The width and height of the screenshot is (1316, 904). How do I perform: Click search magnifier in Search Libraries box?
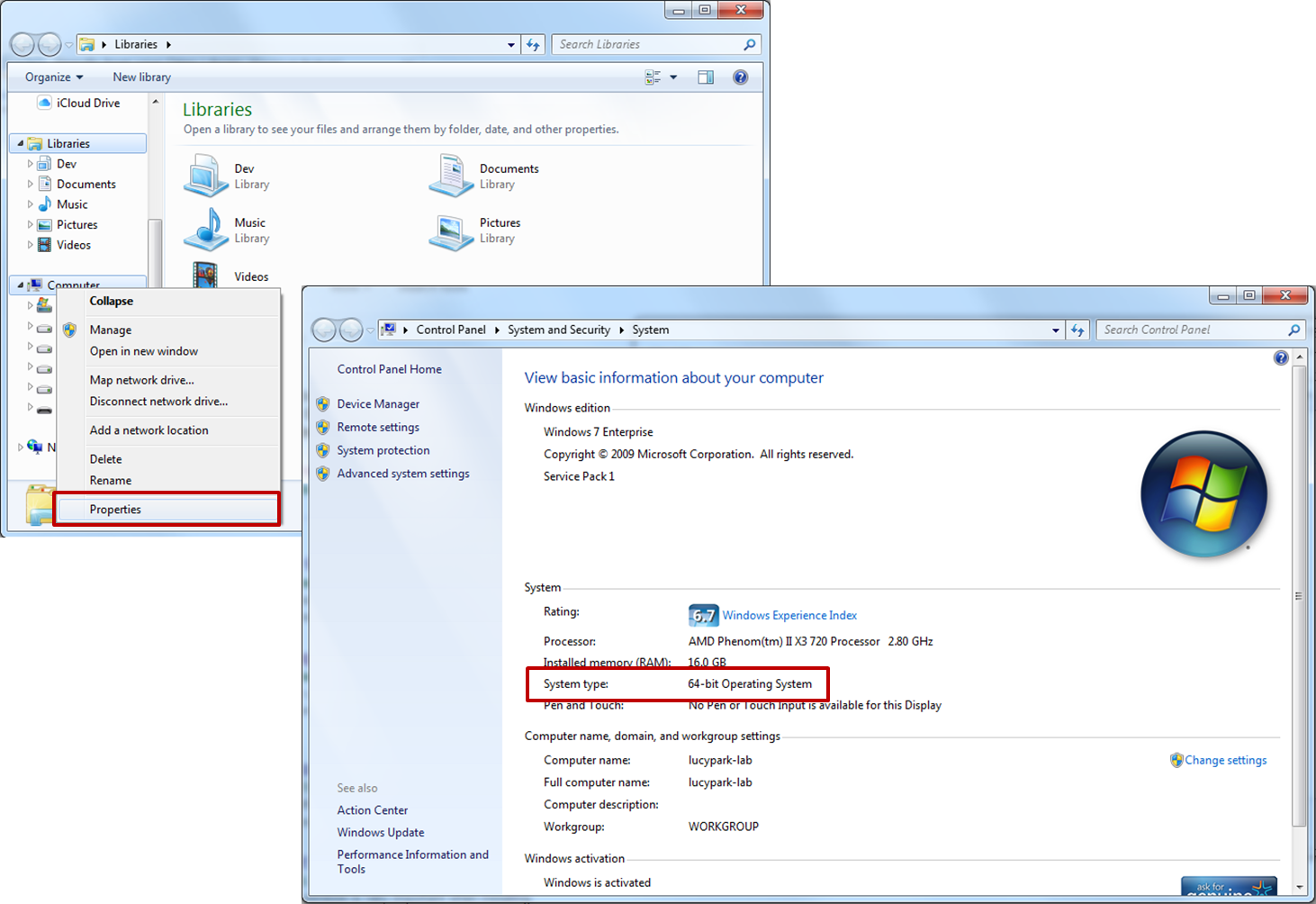click(750, 44)
